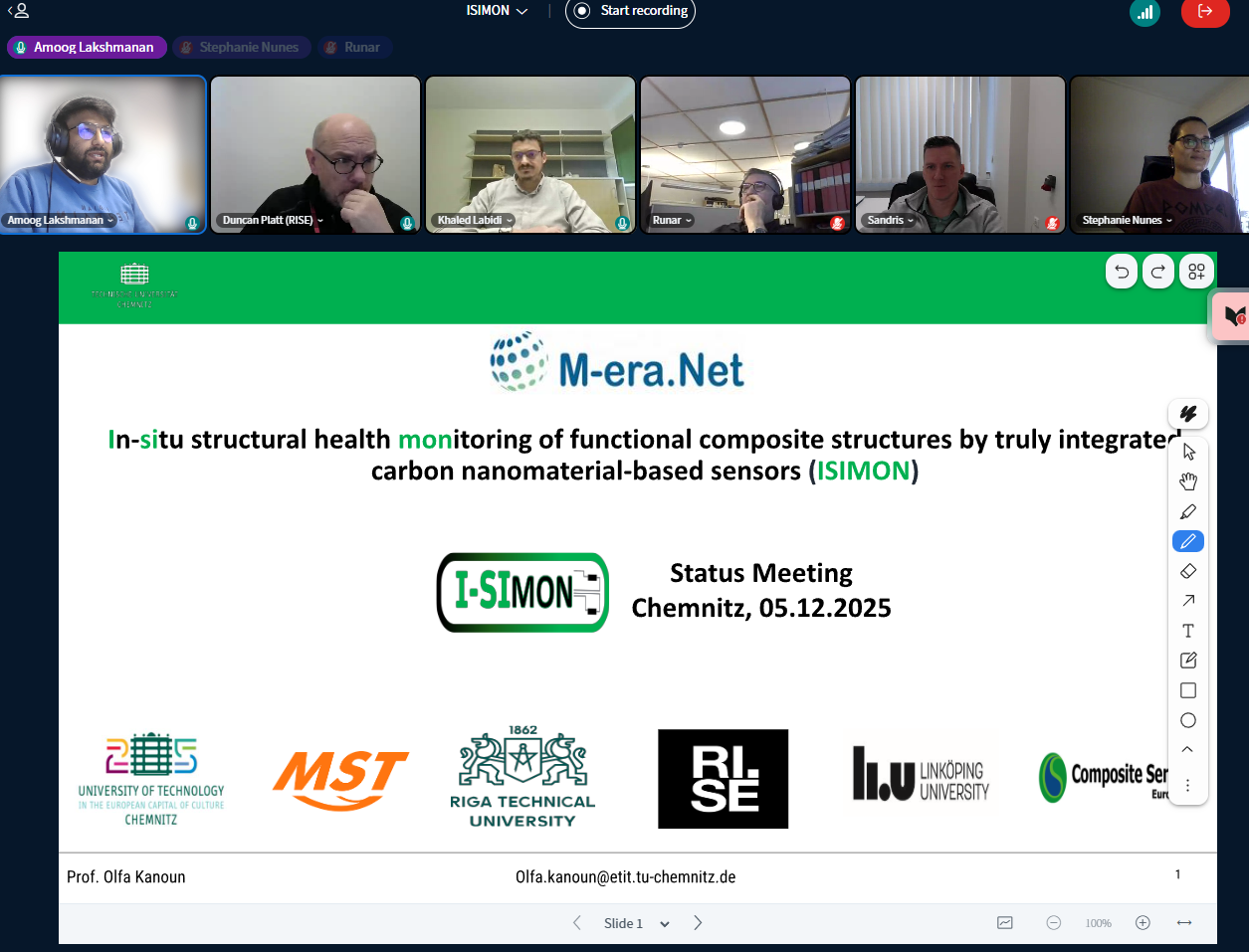
Task: Choose the Select arrow tool
Action: click(1188, 452)
